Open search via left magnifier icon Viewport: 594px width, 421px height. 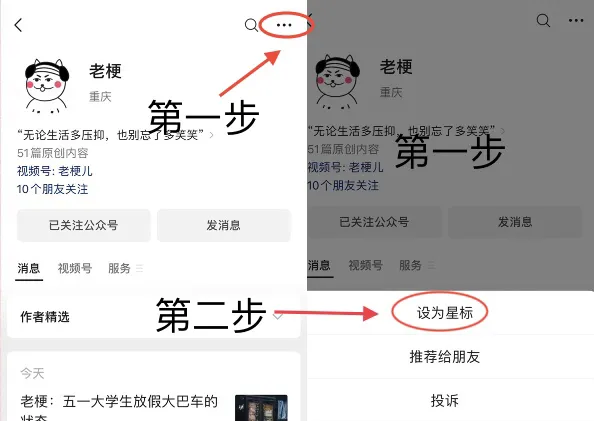click(251, 25)
